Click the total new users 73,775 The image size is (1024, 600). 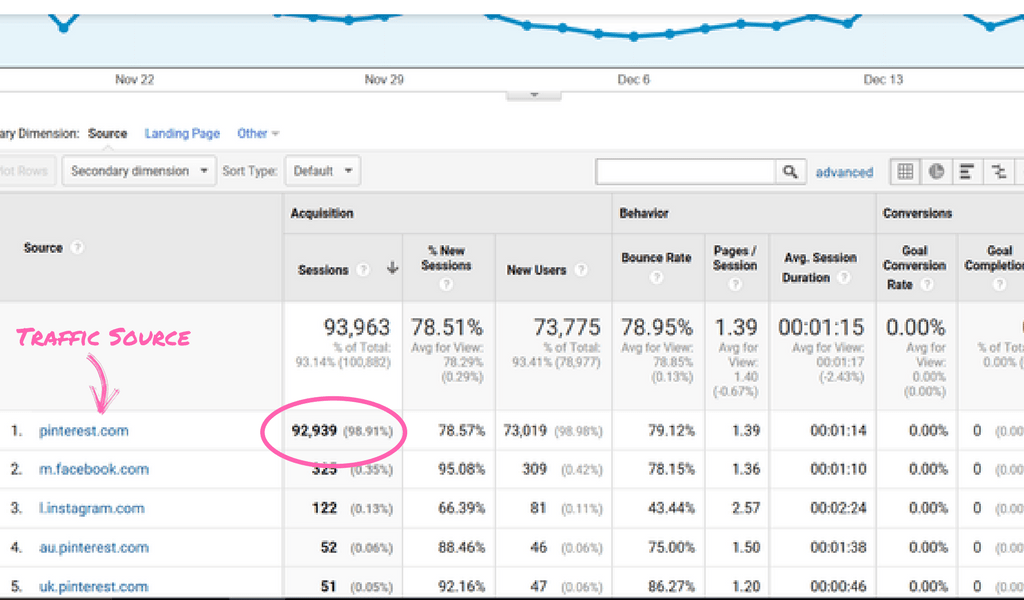coord(566,326)
